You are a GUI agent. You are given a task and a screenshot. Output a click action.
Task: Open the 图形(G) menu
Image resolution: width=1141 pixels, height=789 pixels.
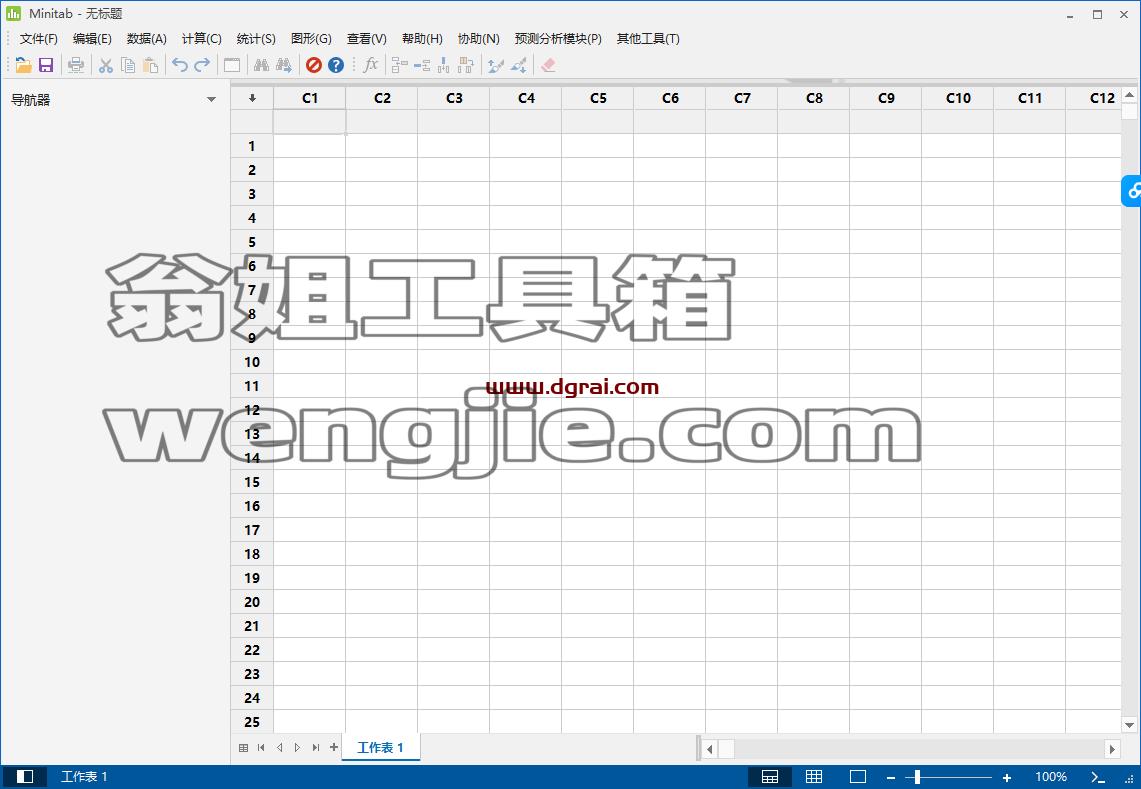(311, 39)
